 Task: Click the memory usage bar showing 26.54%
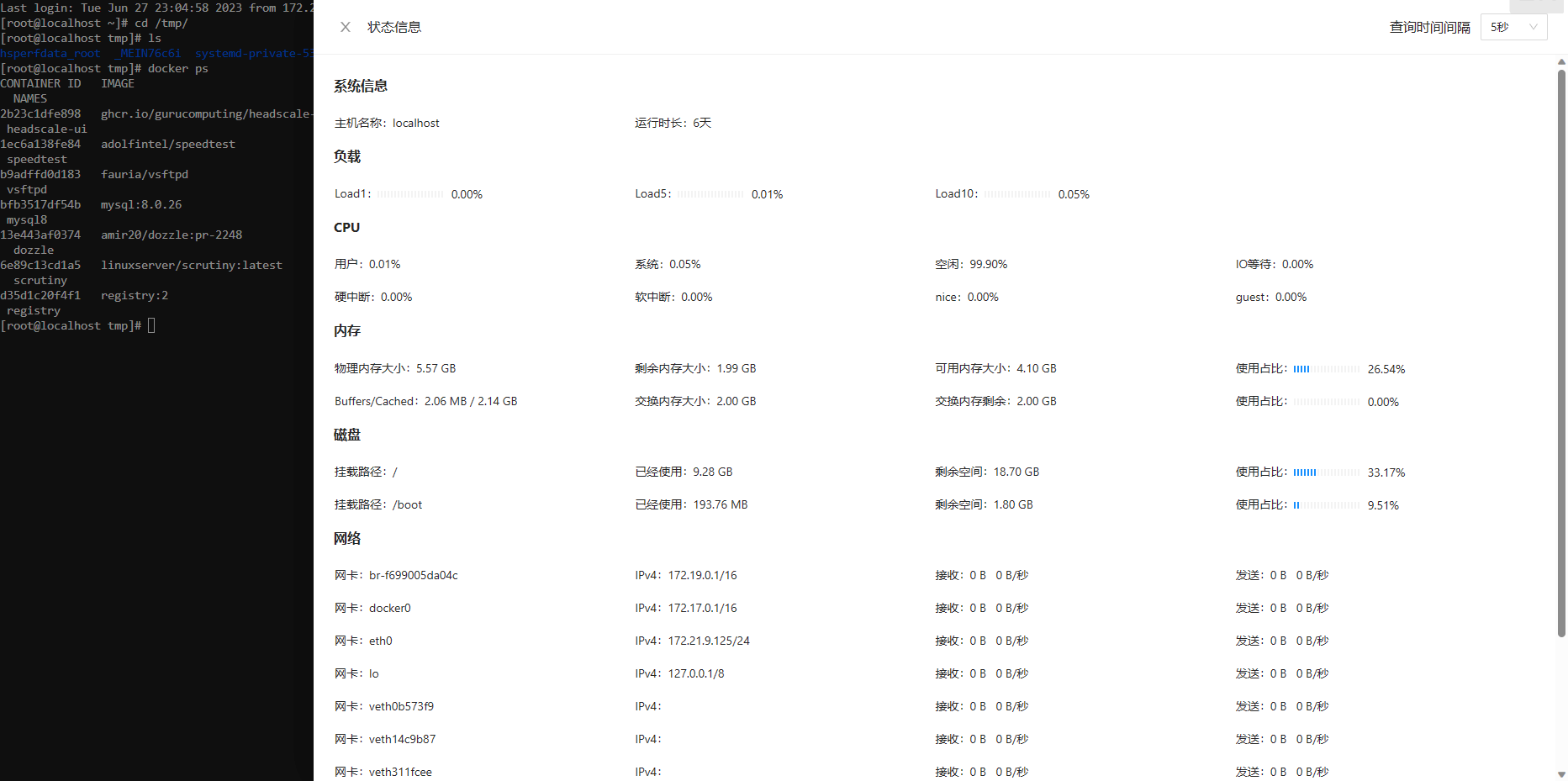[1326, 369]
